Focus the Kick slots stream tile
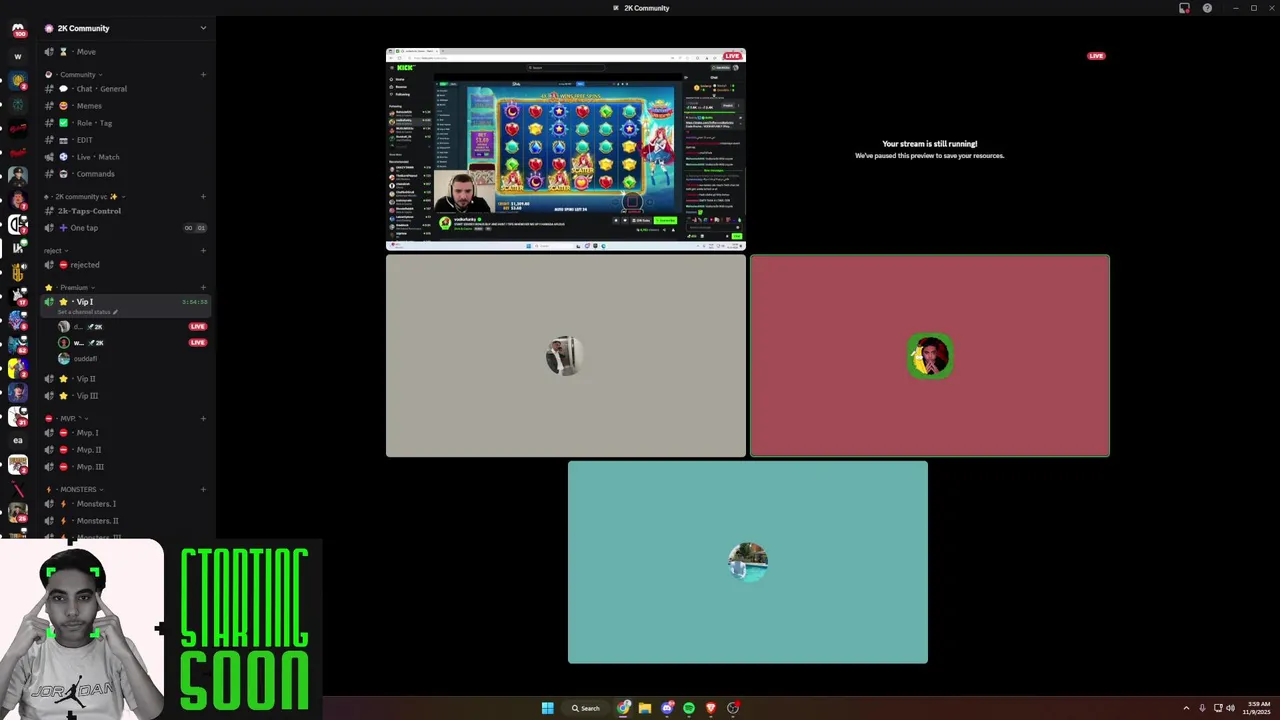 tap(566, 149)
